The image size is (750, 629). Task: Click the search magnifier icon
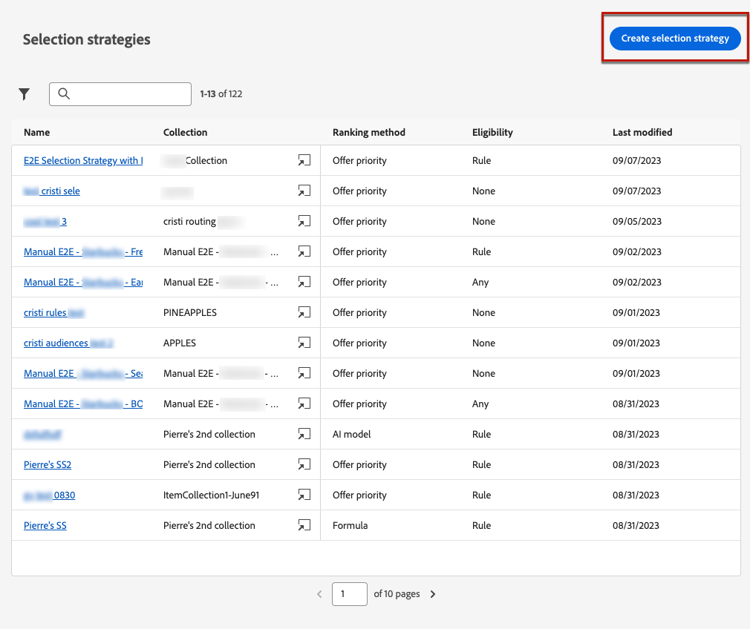64,94
